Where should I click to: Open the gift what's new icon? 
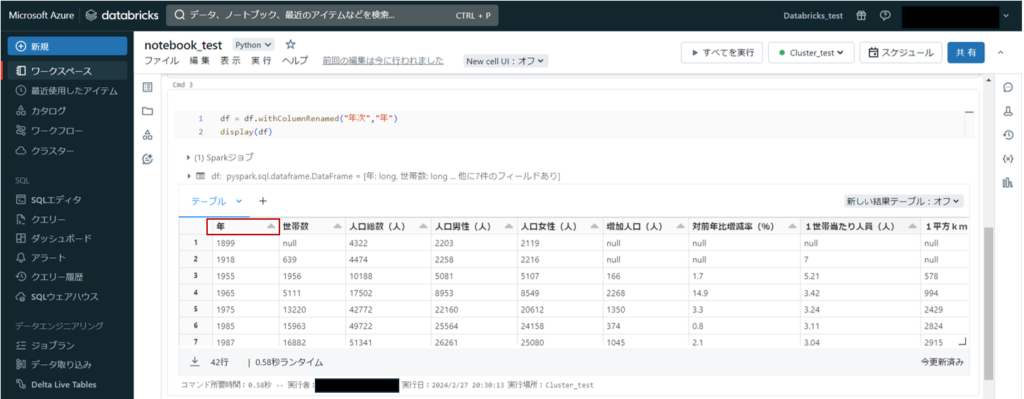(861, 16)
